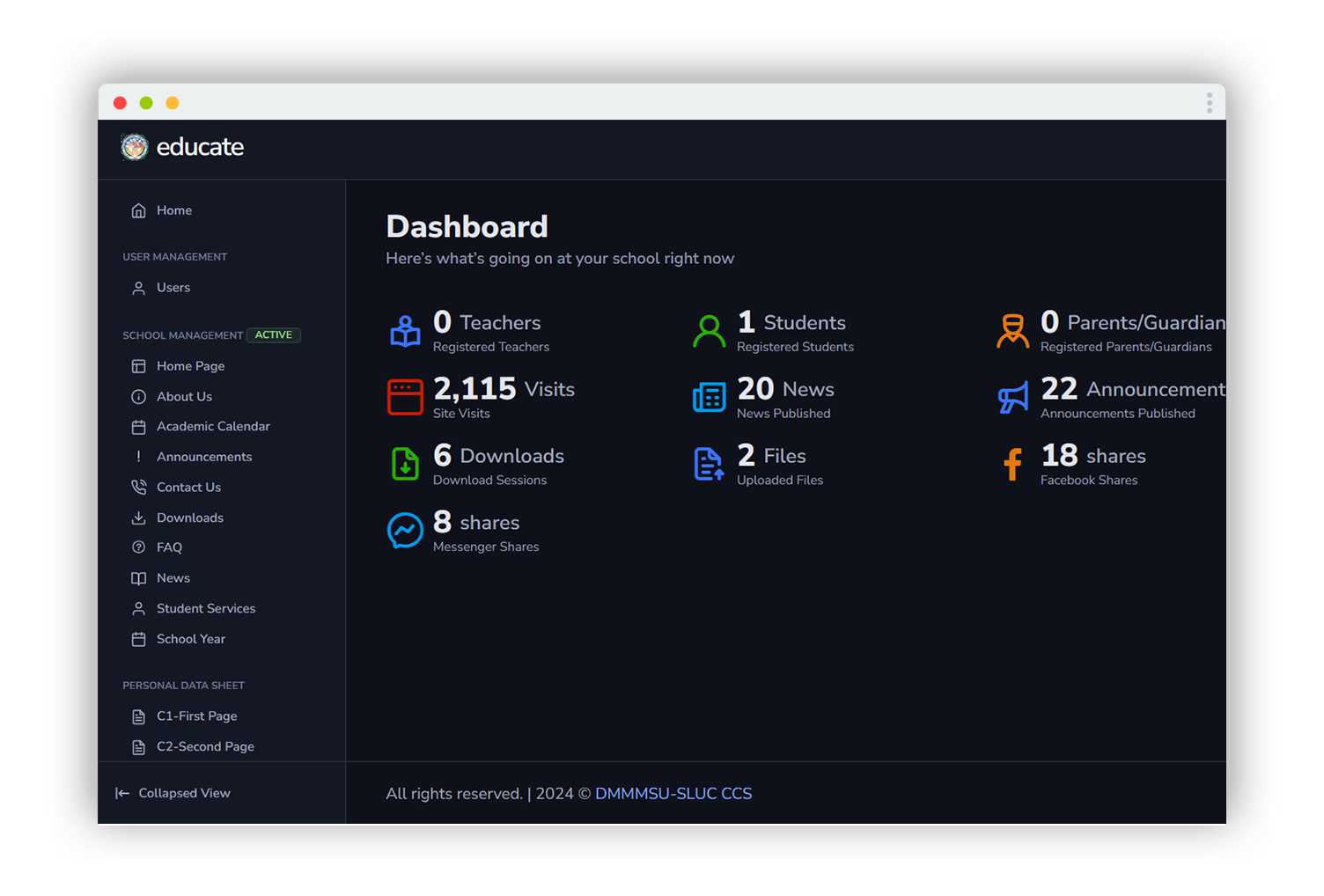Follow the DMMMSU-SLUC CCS footer link
This screenshot has width=1324, height=896.
click(x=673, y=794)
